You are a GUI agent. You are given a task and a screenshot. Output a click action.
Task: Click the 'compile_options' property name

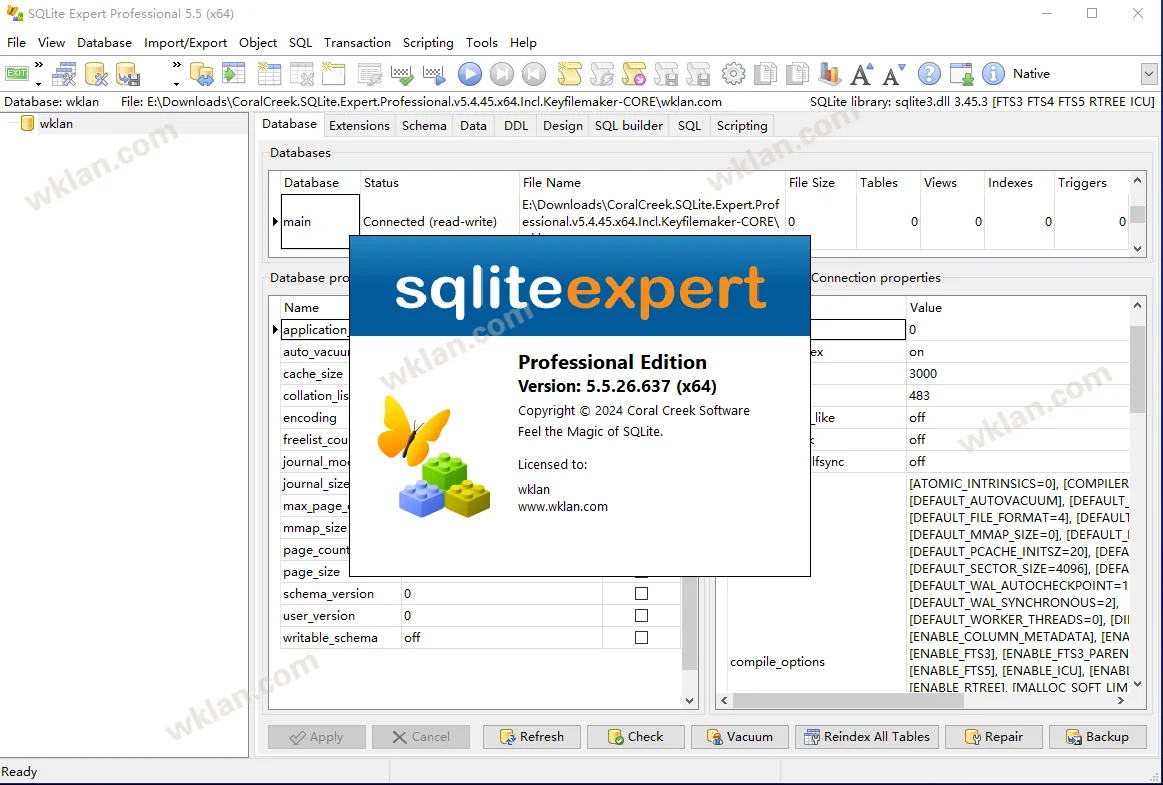tap(777, 662)
